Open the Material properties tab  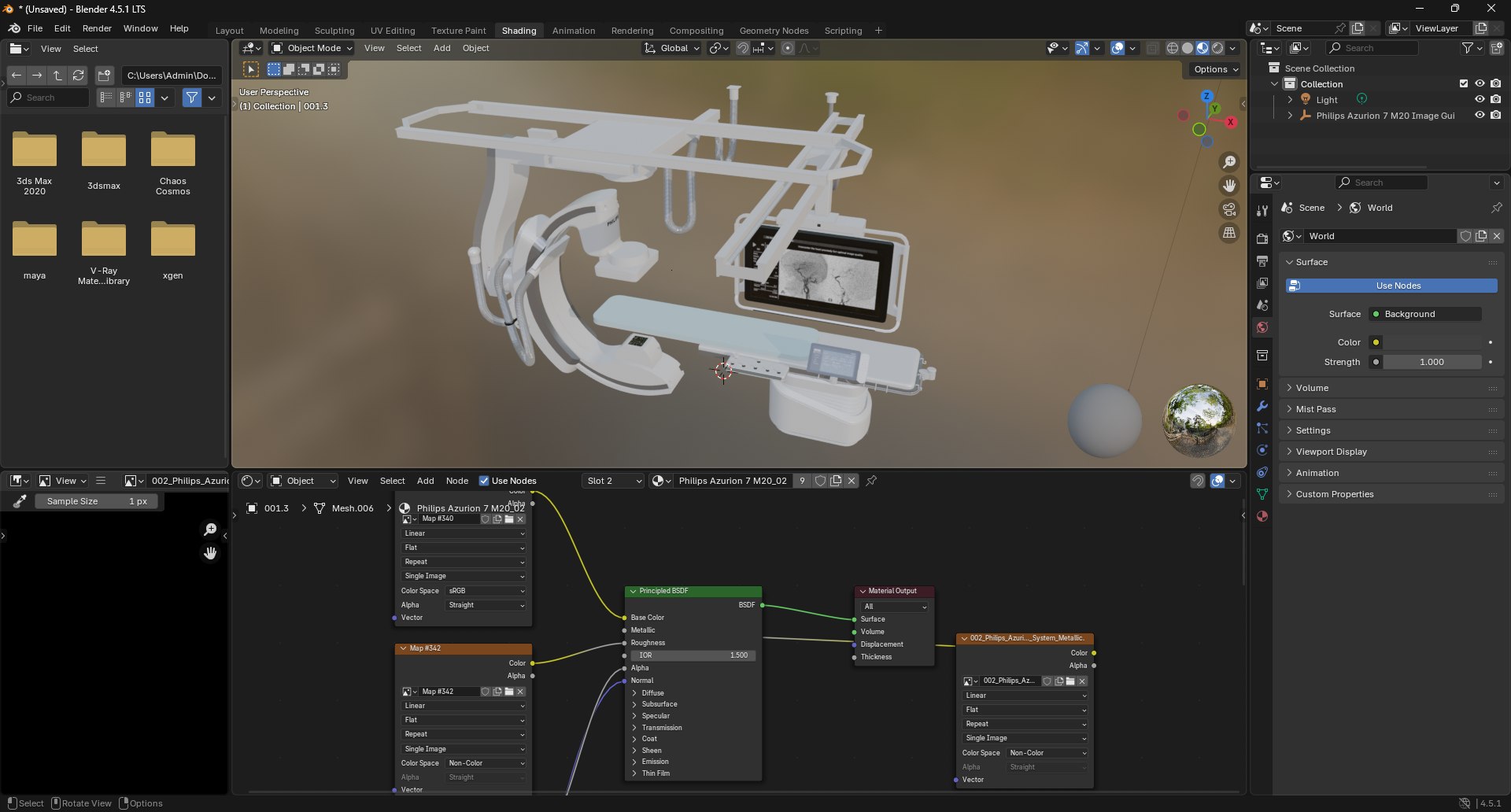coord(1262,516)
